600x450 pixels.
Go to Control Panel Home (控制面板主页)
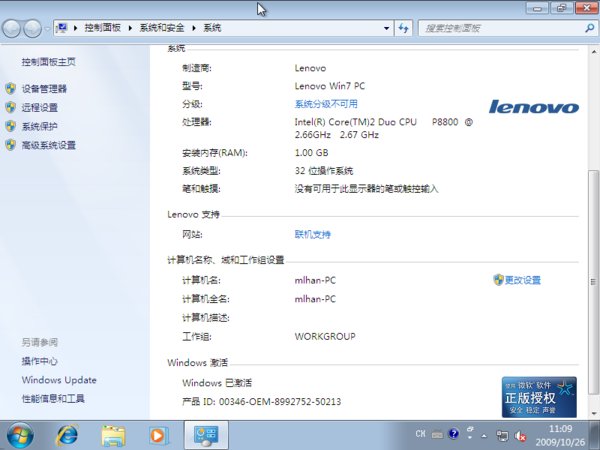[49, 62]
